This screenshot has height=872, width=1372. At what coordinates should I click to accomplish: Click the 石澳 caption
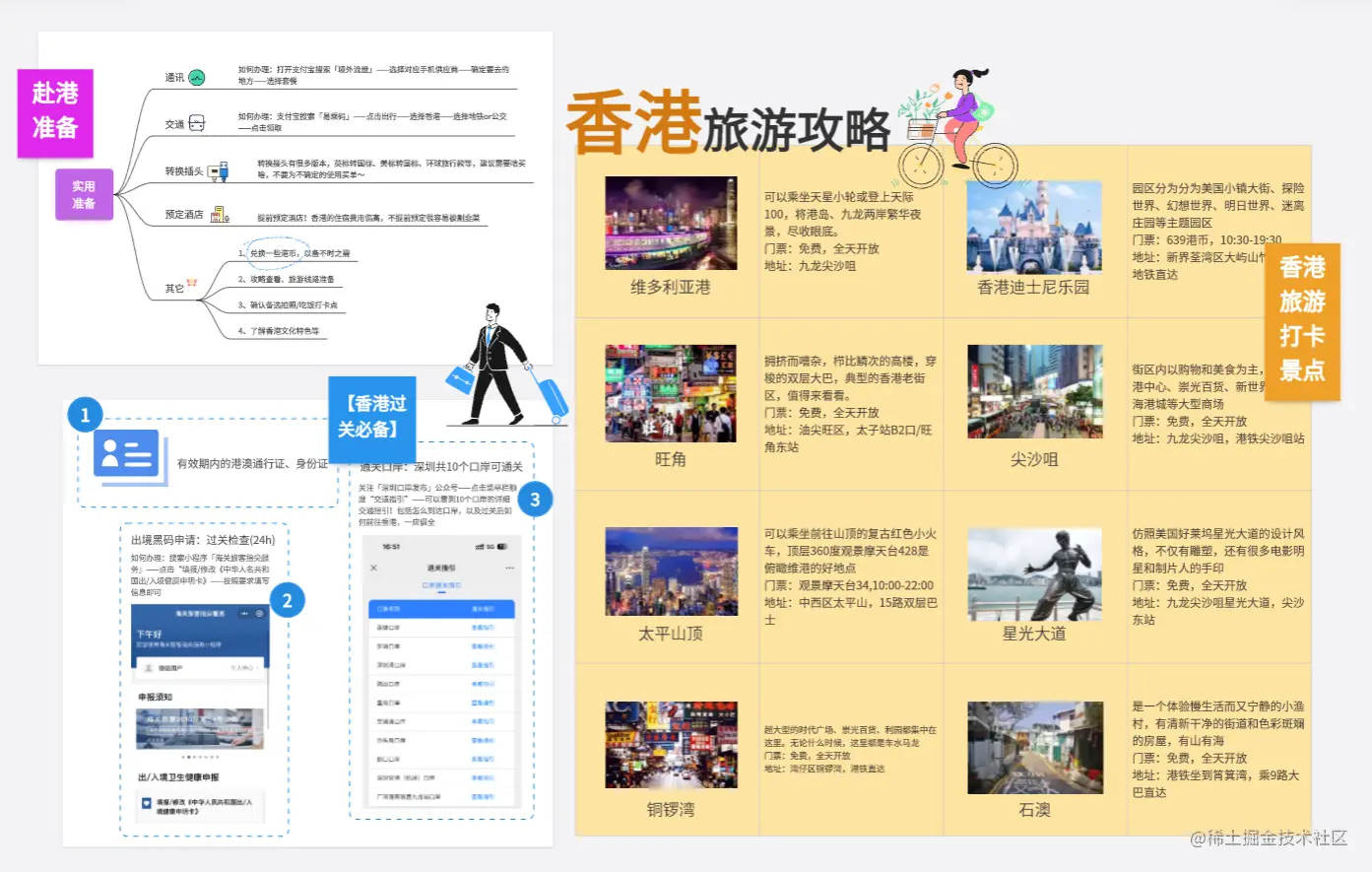click(x=1034, y=810)
